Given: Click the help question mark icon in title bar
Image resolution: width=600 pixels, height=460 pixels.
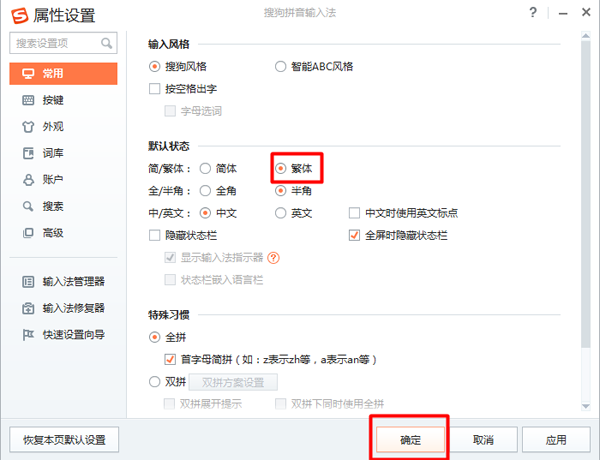Looking at the screenshot, I should pos(532,12).
